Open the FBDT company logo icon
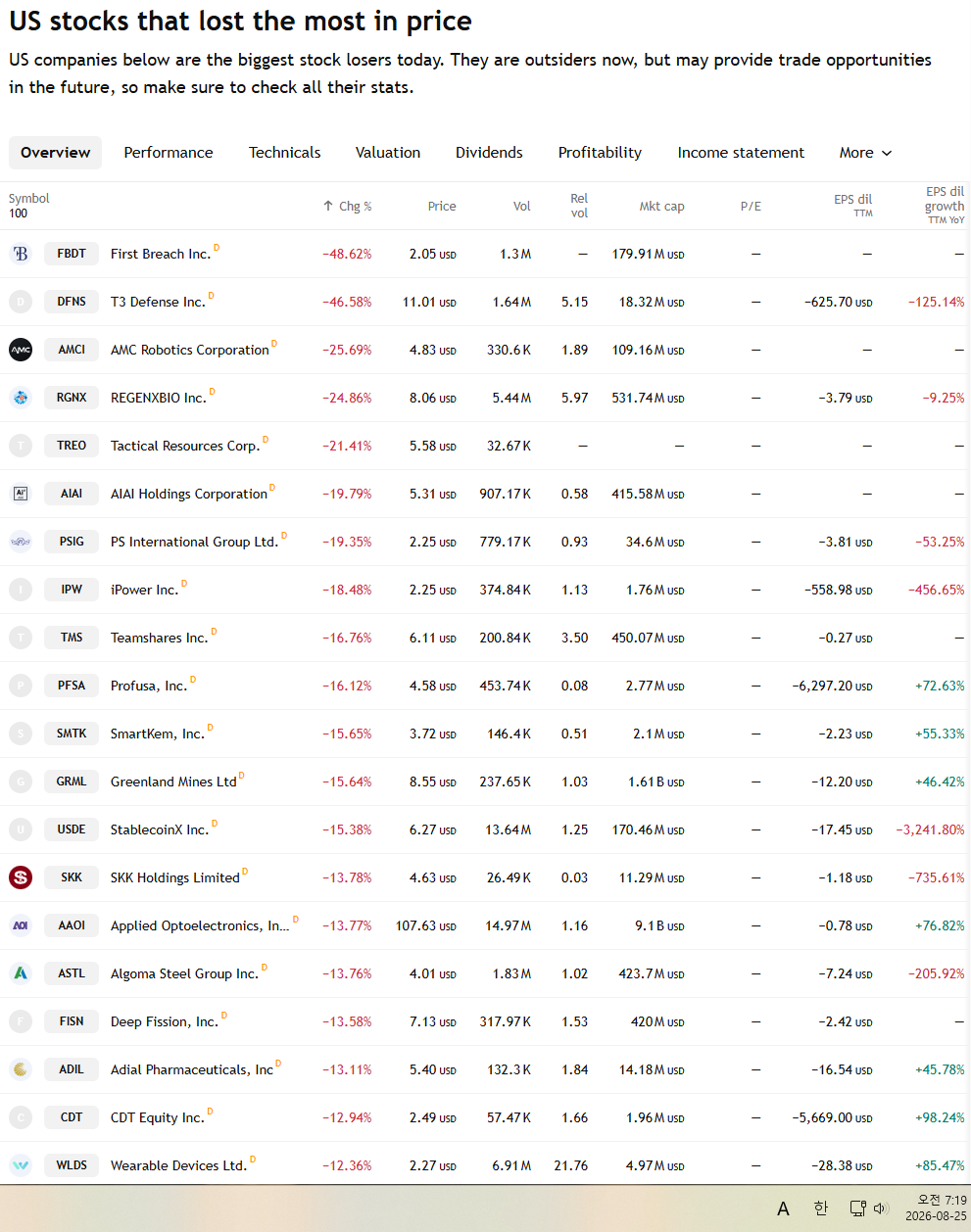Image resolution: width=971 pixels, height=1232 pixels. [21, 254]
